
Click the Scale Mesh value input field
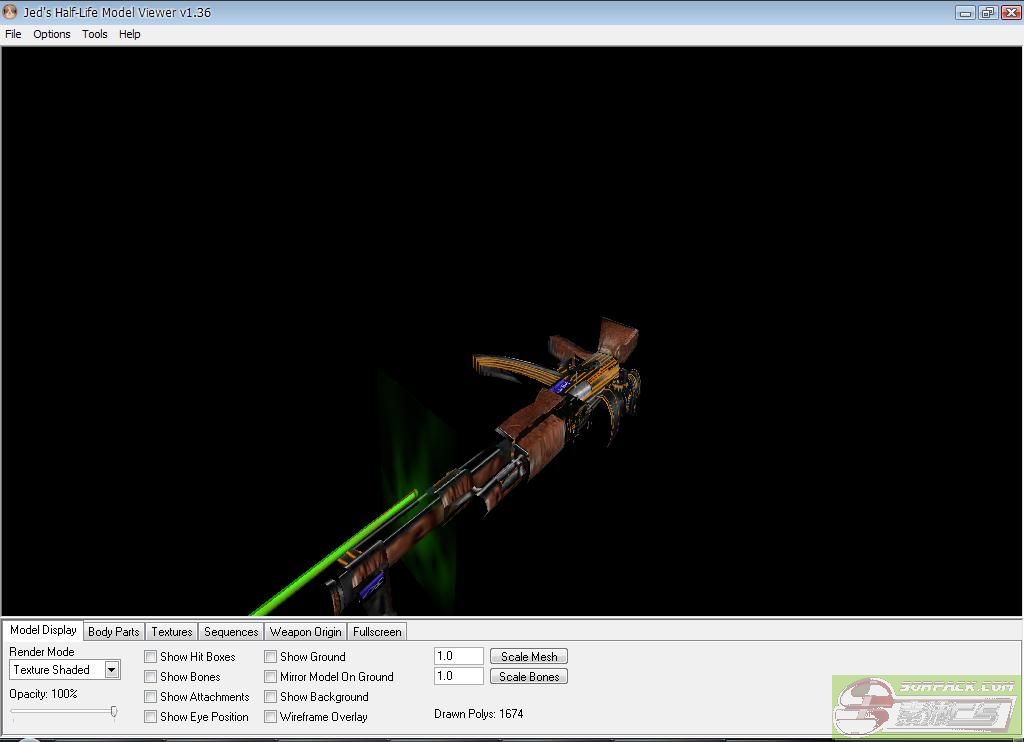[x=459, y=657]
